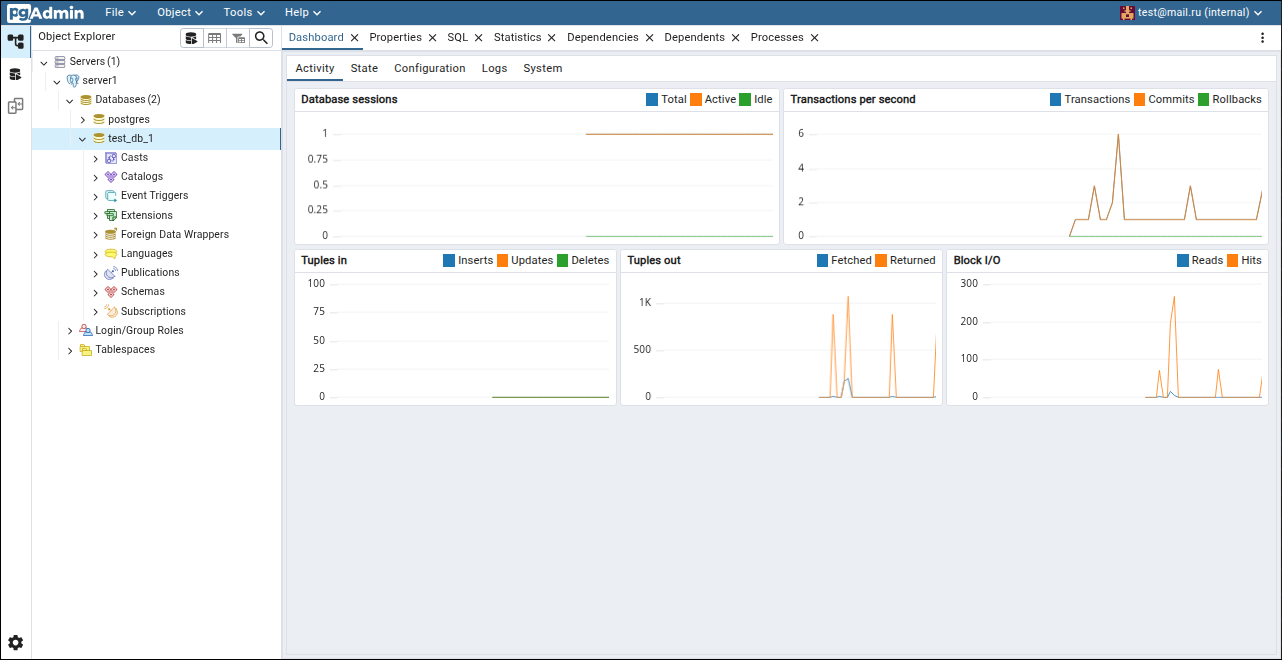Screen dimensions: 1282x660
Task: Open the three-dot tab options menu
Action: pyautogui.click(x=1262, y=38)
